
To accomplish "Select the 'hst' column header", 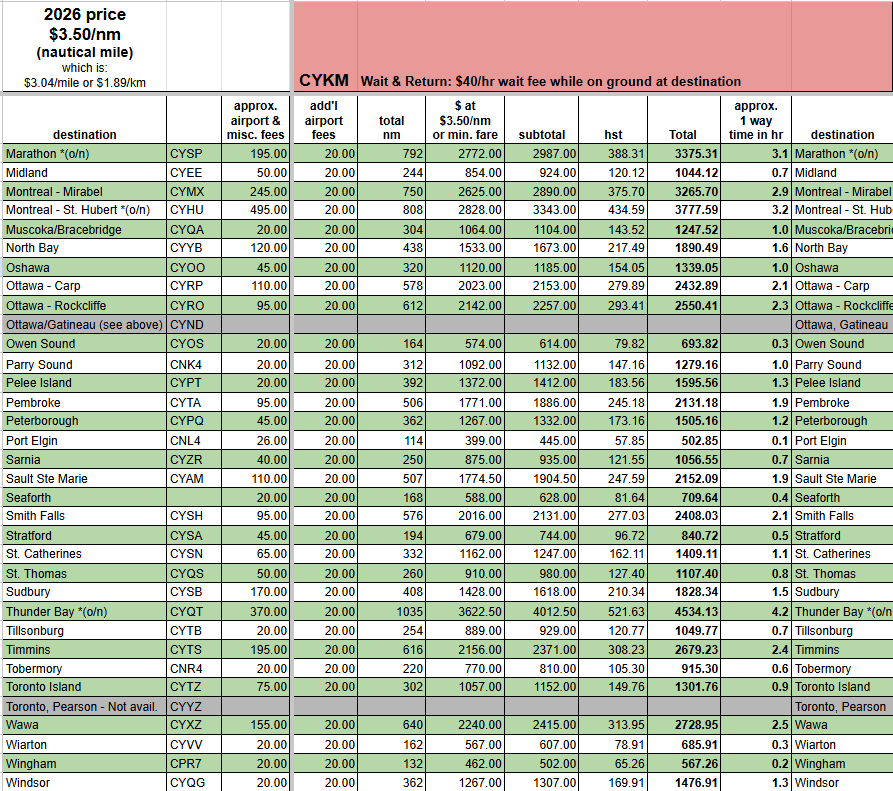I will (x=614, y=134).
